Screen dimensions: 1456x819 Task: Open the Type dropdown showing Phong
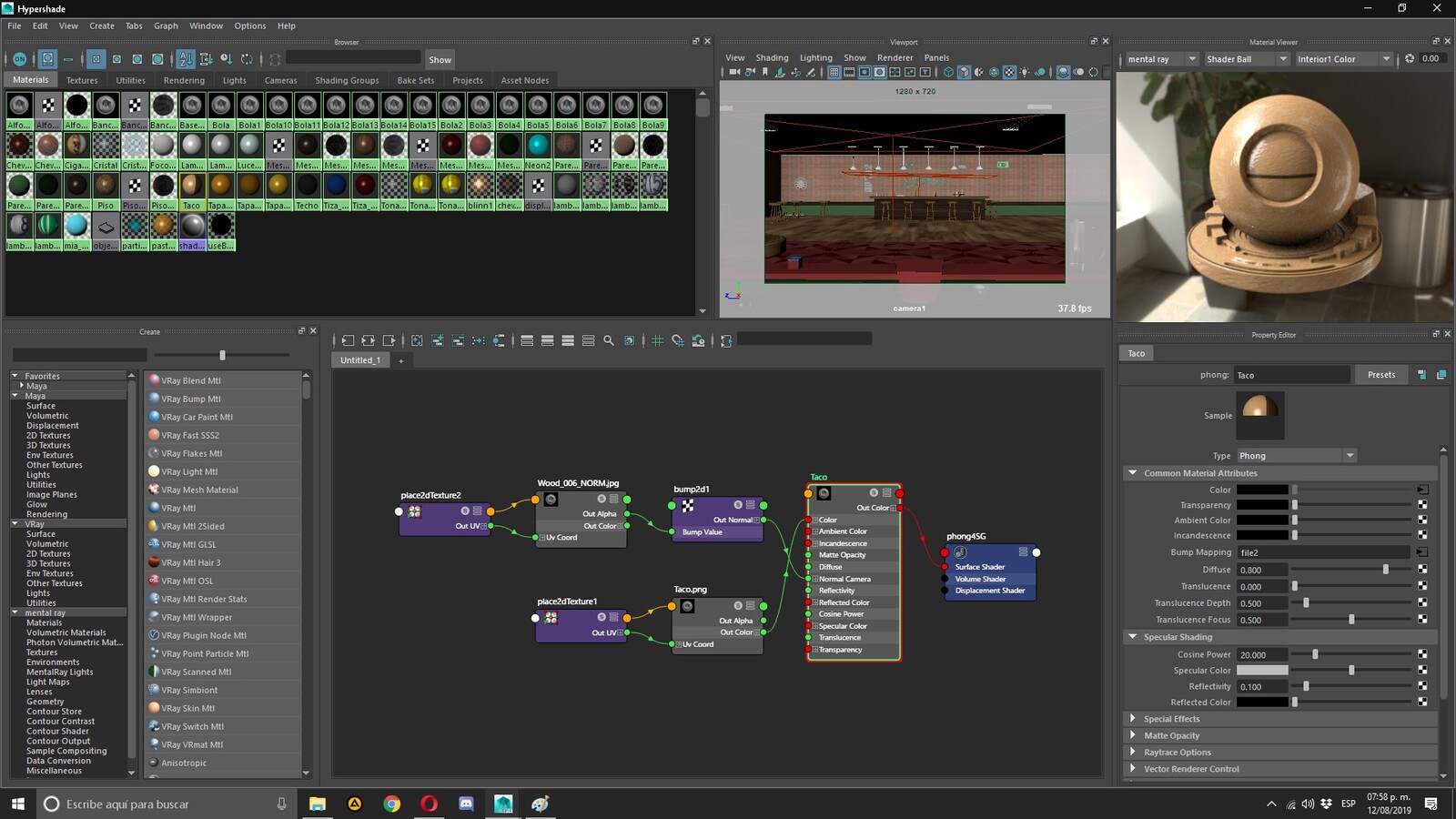(x=1296, y=456)
